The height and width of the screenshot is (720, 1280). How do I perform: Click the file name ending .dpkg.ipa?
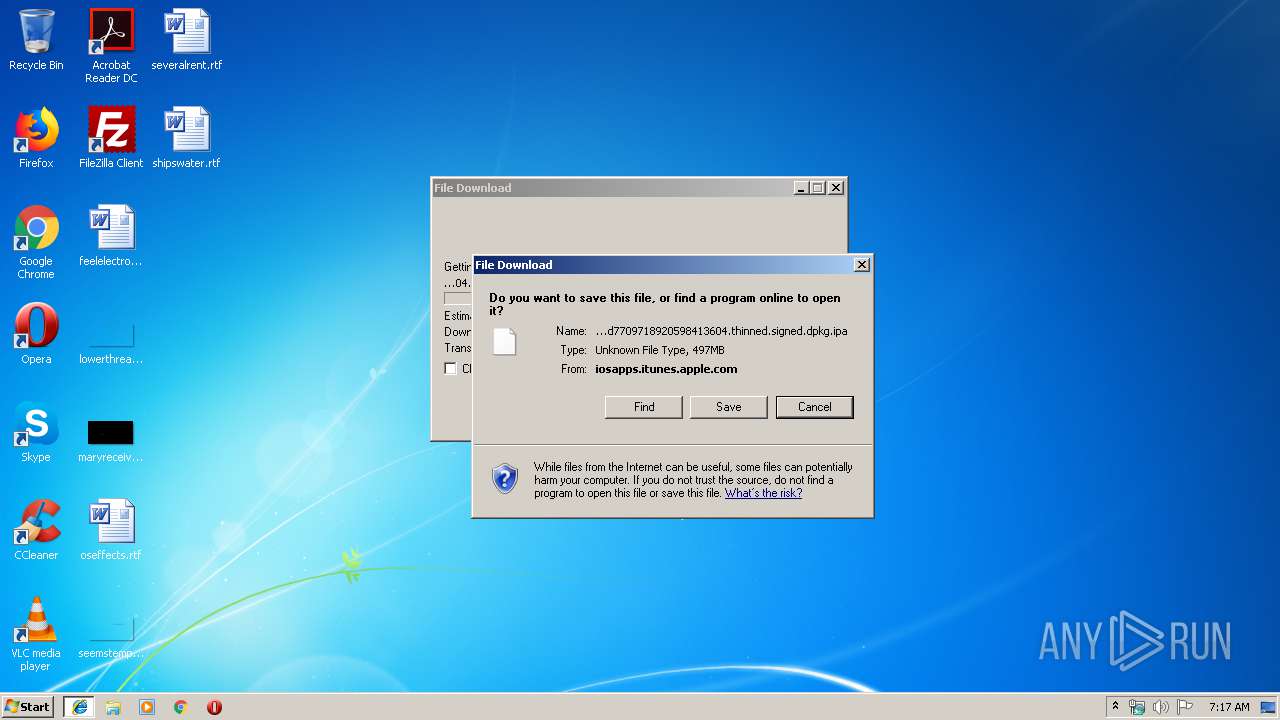click(721, 331)
